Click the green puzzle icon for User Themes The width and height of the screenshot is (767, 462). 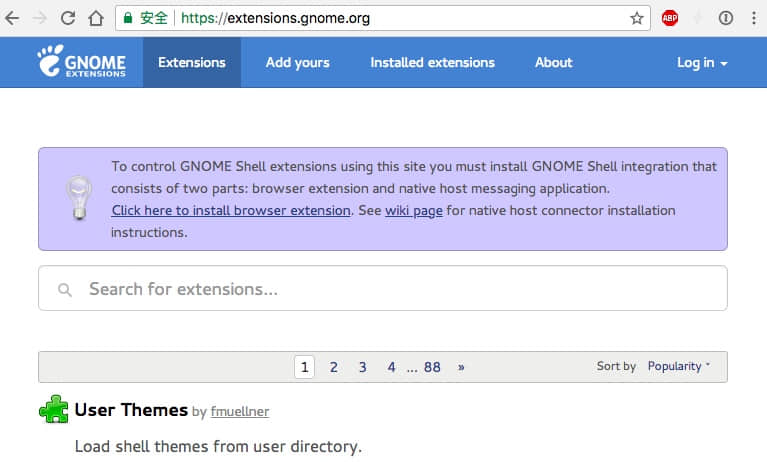tap(53, 410)
